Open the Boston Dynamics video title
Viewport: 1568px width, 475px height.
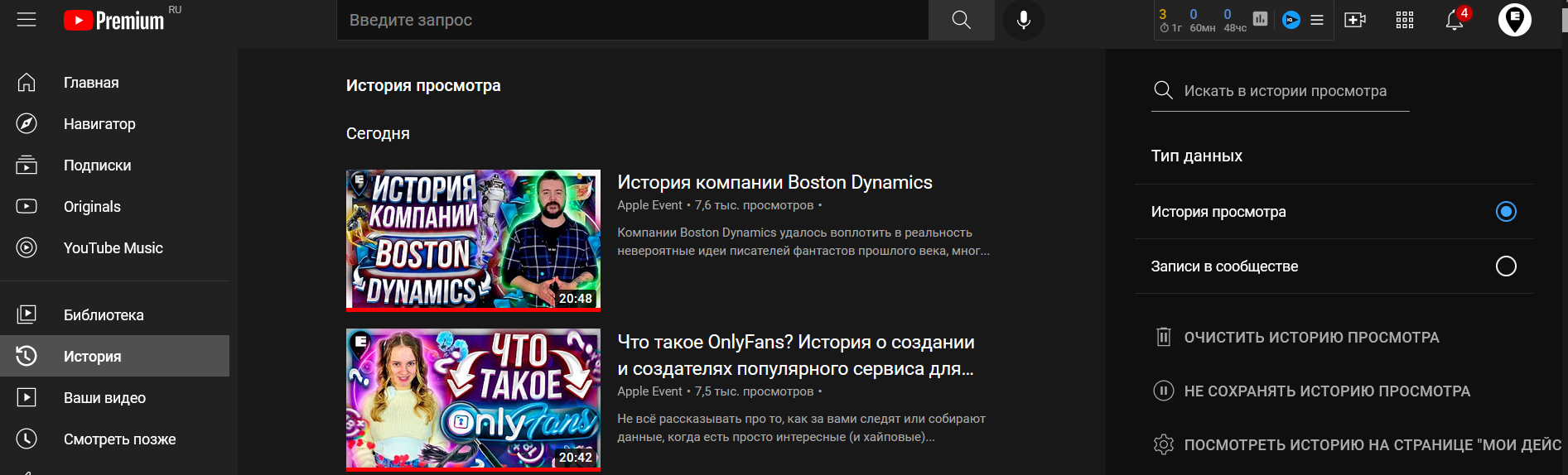coord(774,183)
